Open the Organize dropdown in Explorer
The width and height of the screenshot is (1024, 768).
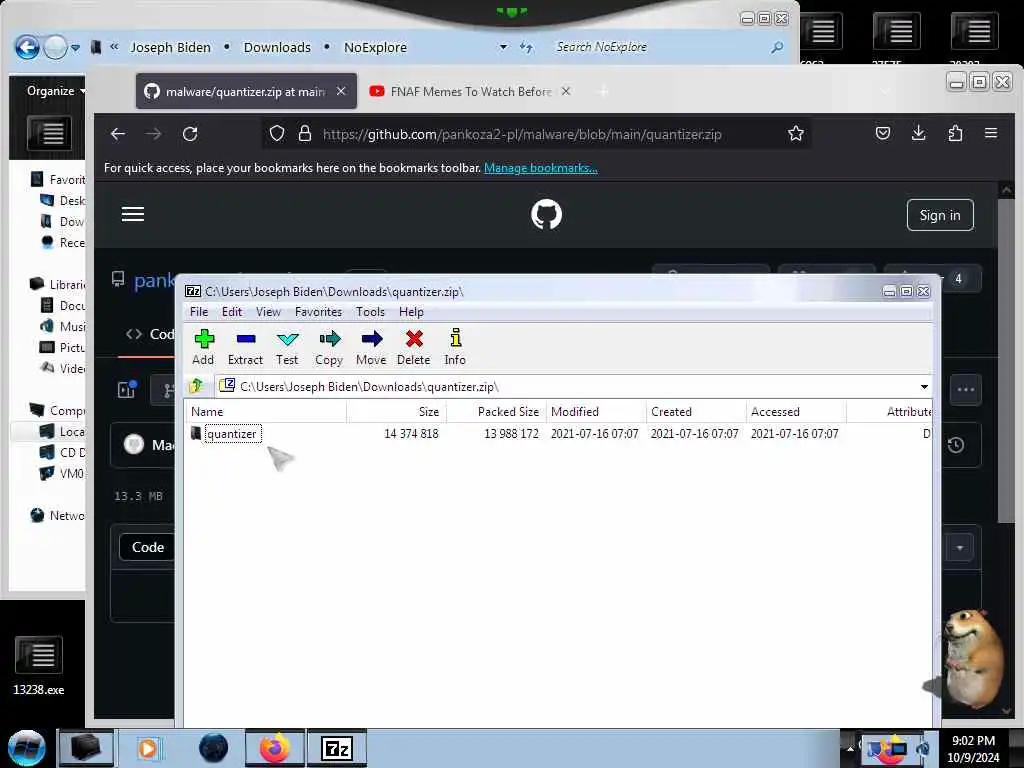pos(56,91)
